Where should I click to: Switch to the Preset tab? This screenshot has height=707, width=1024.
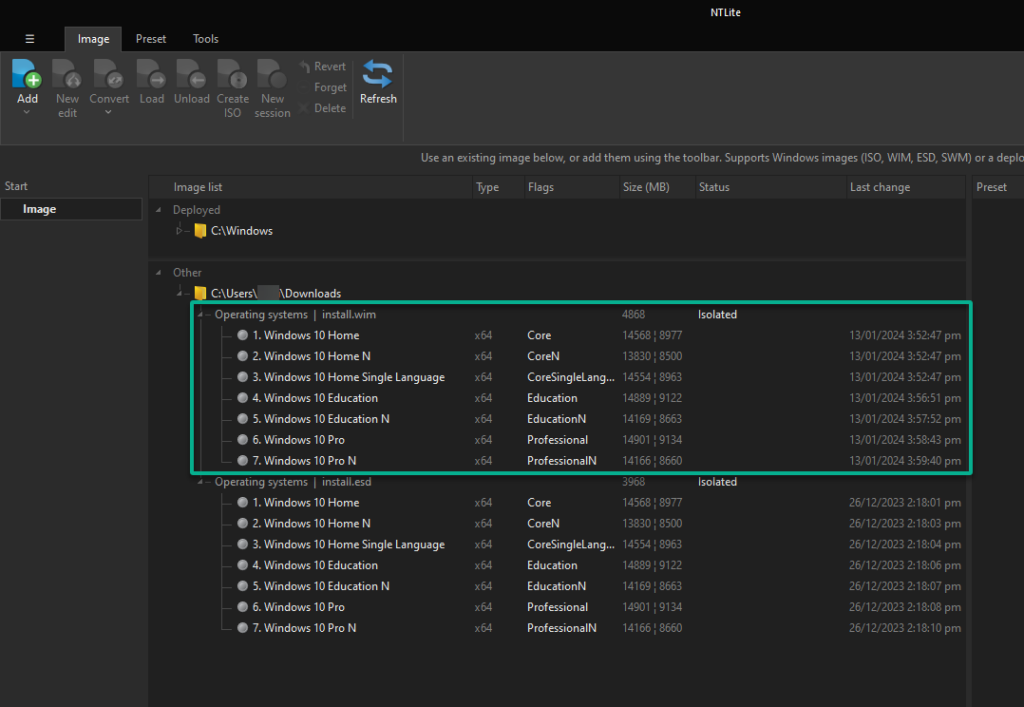150,38
